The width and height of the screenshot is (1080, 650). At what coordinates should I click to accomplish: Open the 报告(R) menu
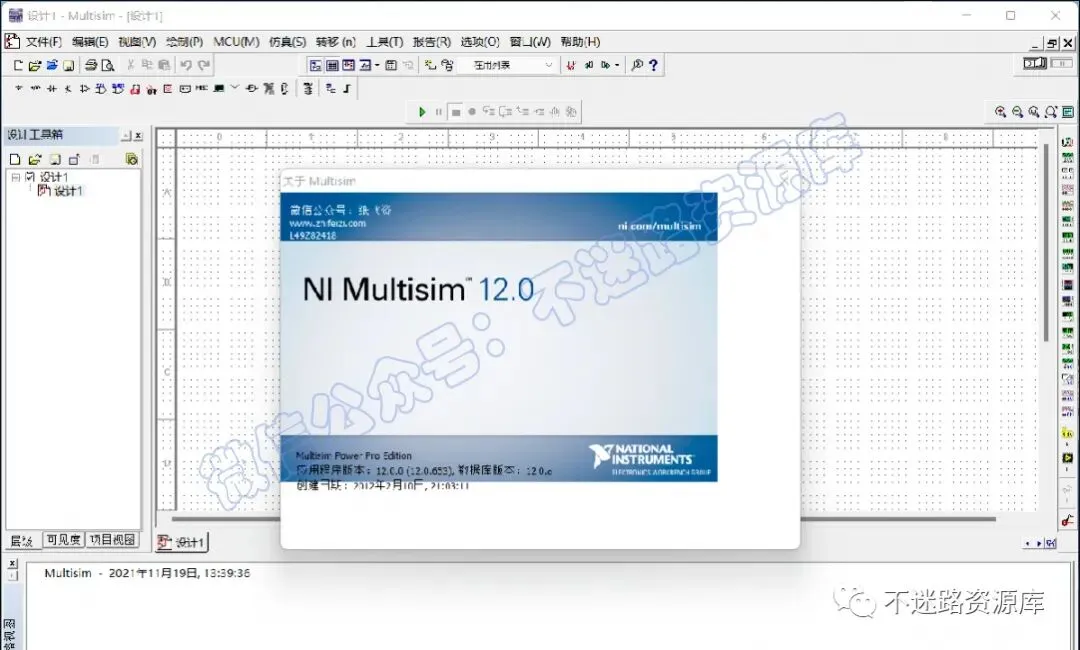[x=432, y=42]
